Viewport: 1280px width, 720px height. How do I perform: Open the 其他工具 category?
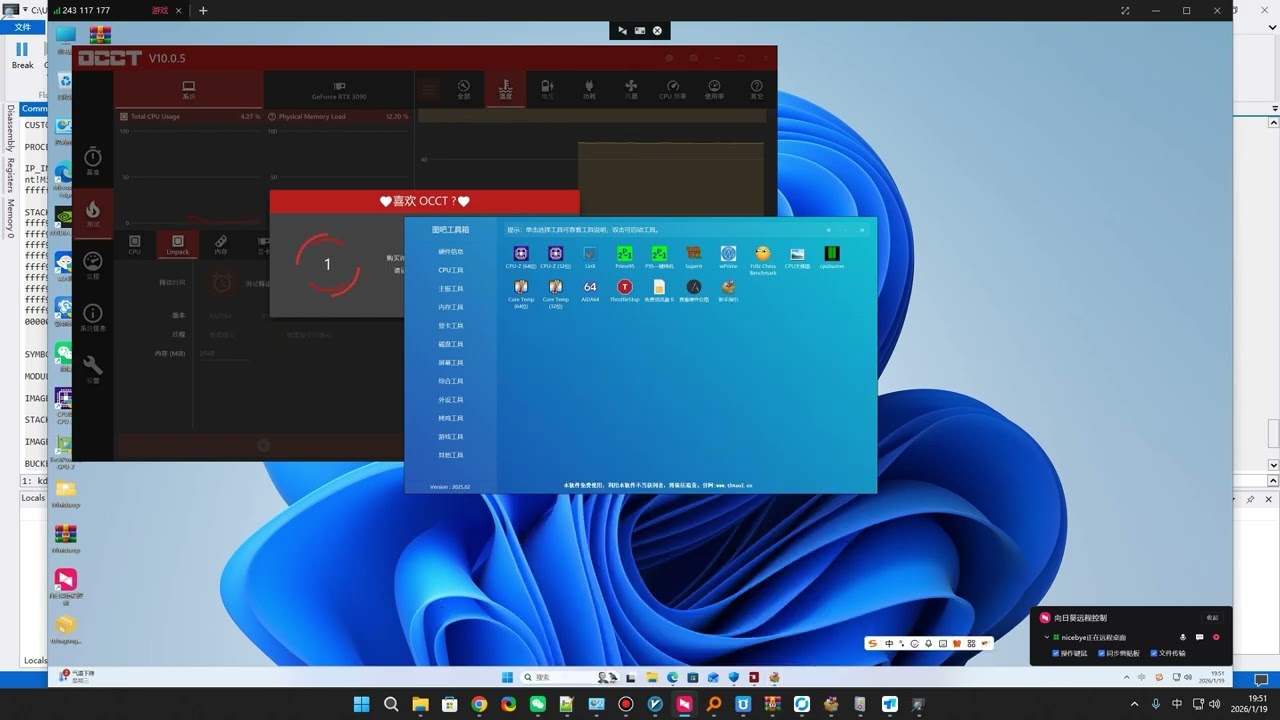[451, 455]
